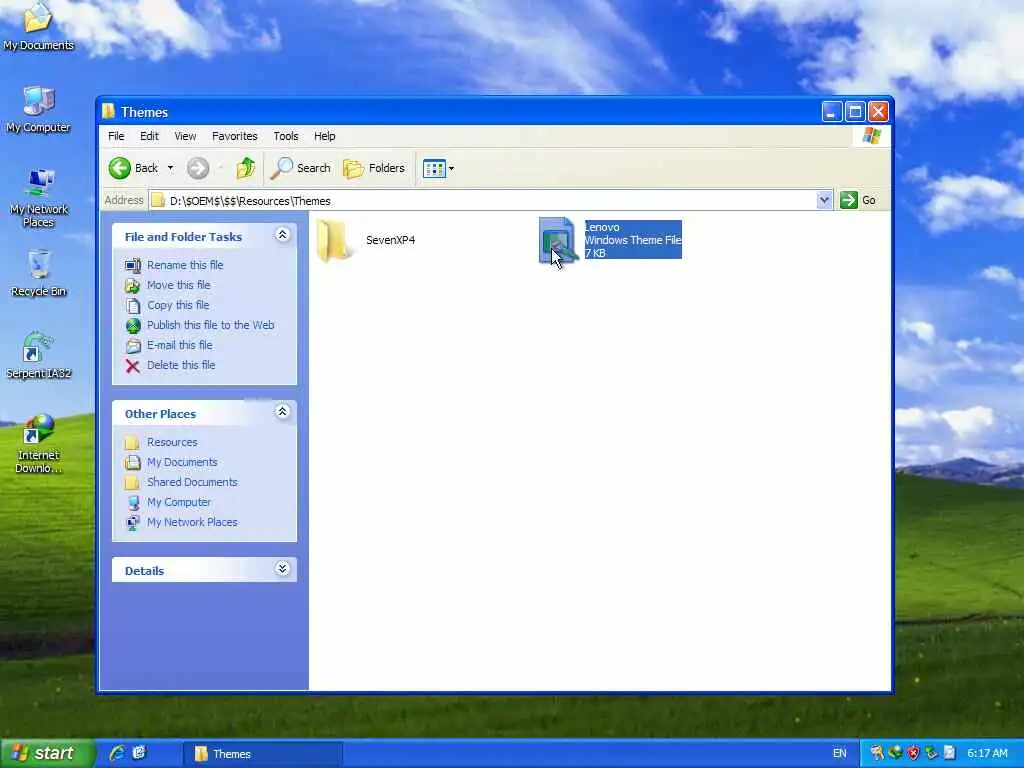Select My Network Places desktop icon
Viewport: 1024px width, 768px height.
(x=39, y=198)
